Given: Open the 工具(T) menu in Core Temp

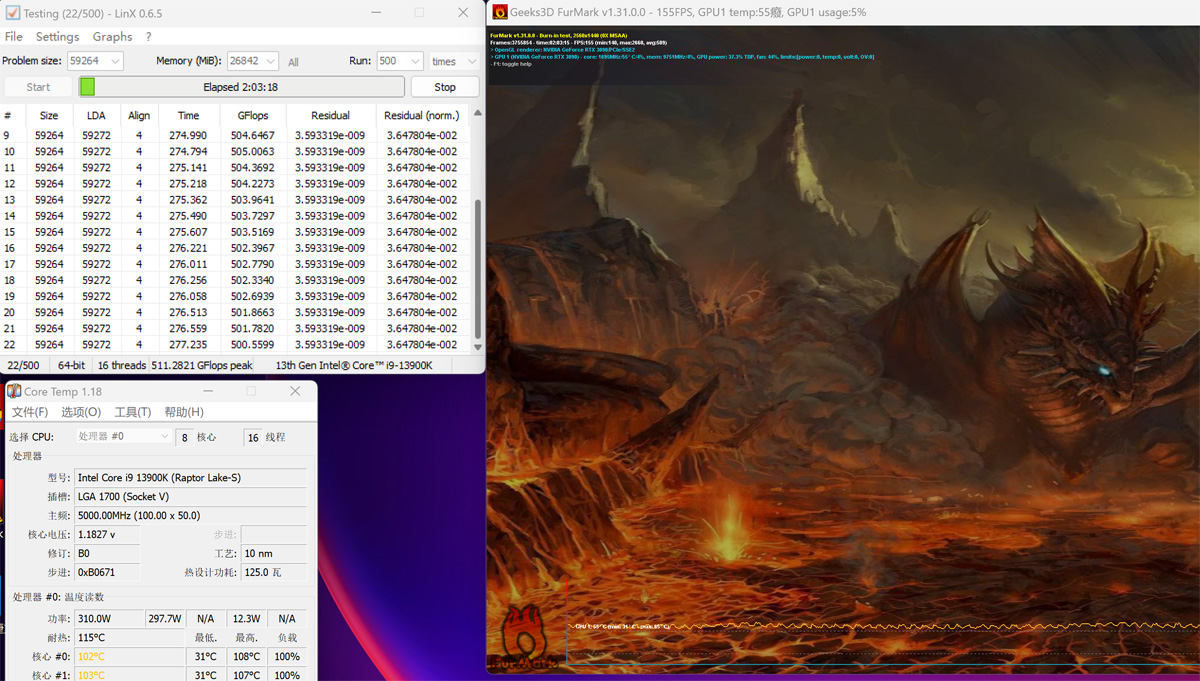Looking at the screenshot, I should click(132, 412).
